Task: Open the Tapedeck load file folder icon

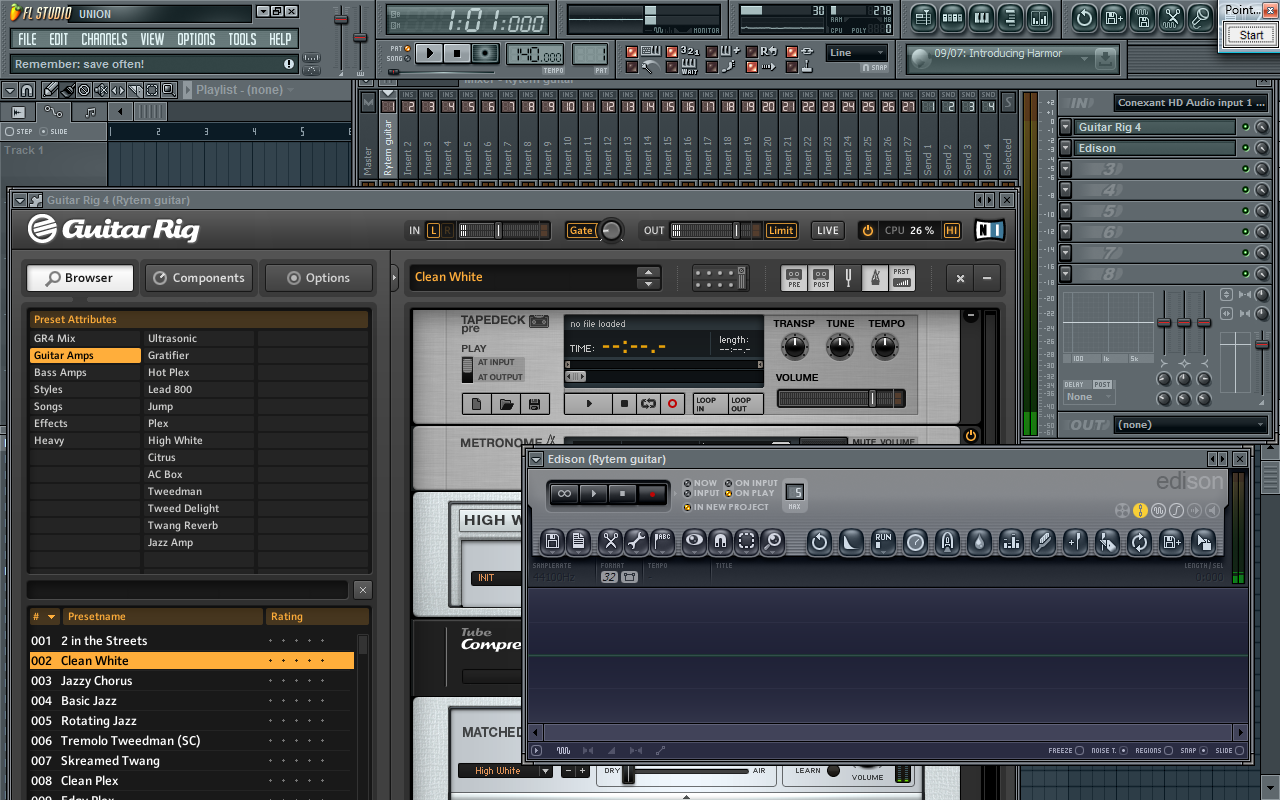Action: [506, 404]
